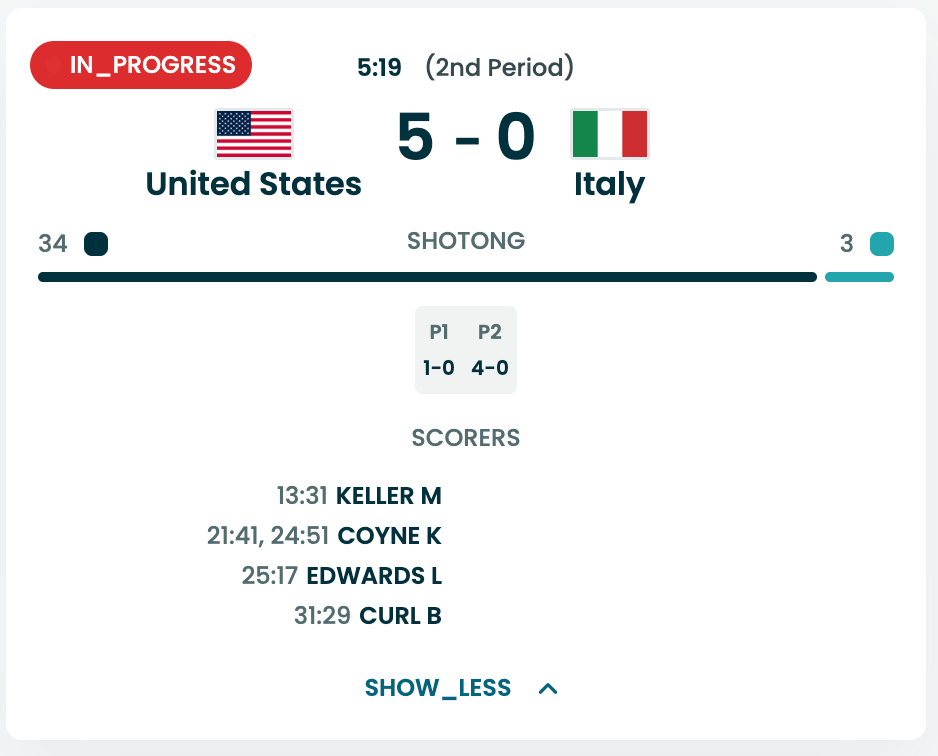Select the P1 period score column
938x756 pixels.
pos(439,350)
